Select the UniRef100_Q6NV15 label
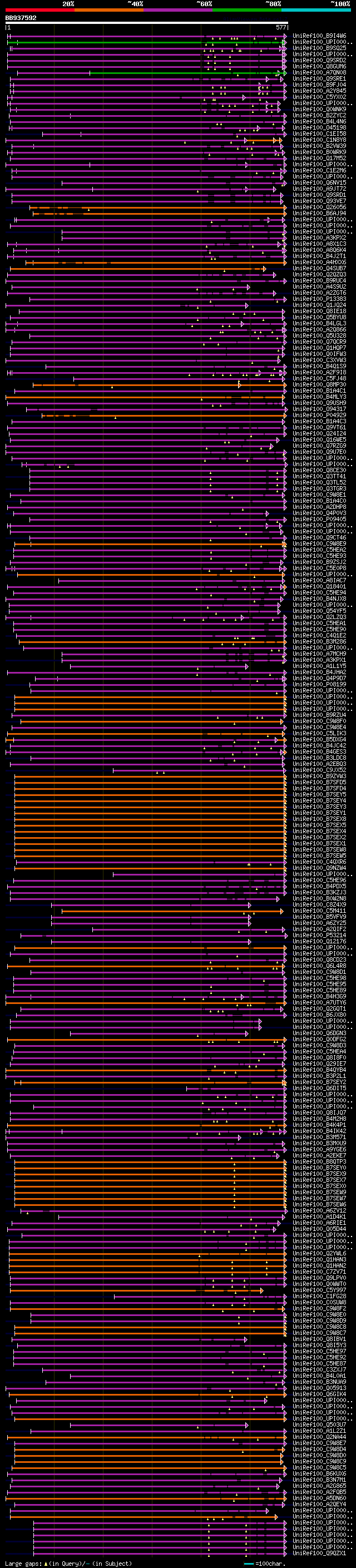This screenshot has width=356, height=1568. [319, 182]
